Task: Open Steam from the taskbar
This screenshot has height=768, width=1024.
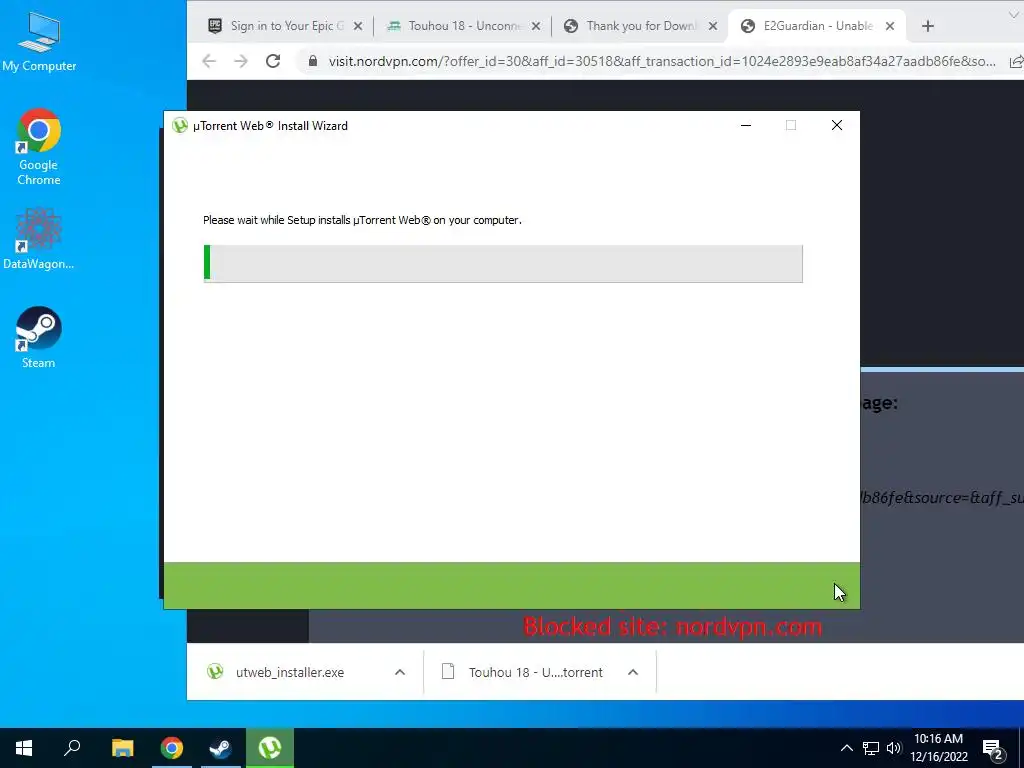Action: (x=221, y=748)
